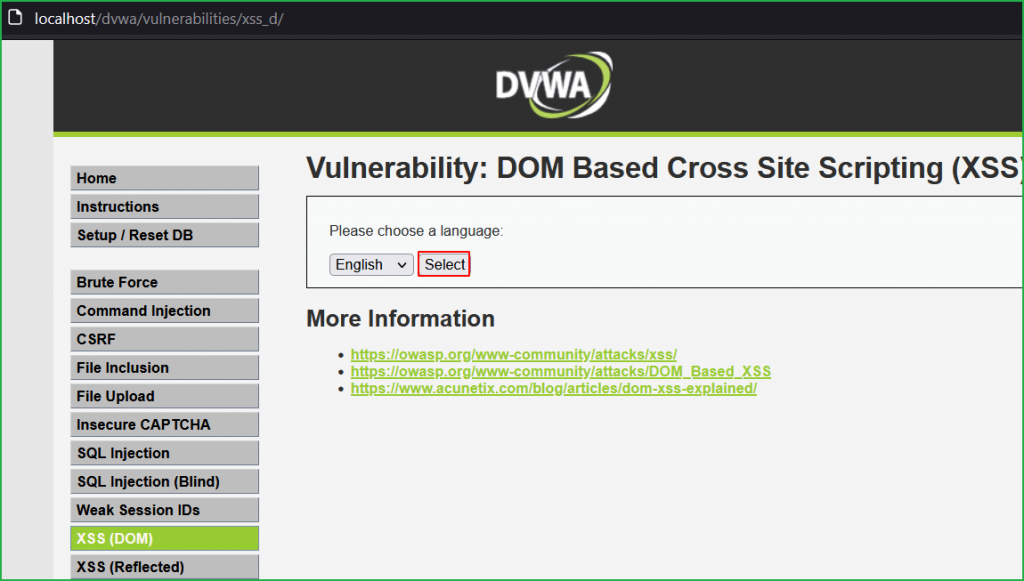Open the OWASP attacks/xss link
The image size is (1024, 581).
click(513, 354)
